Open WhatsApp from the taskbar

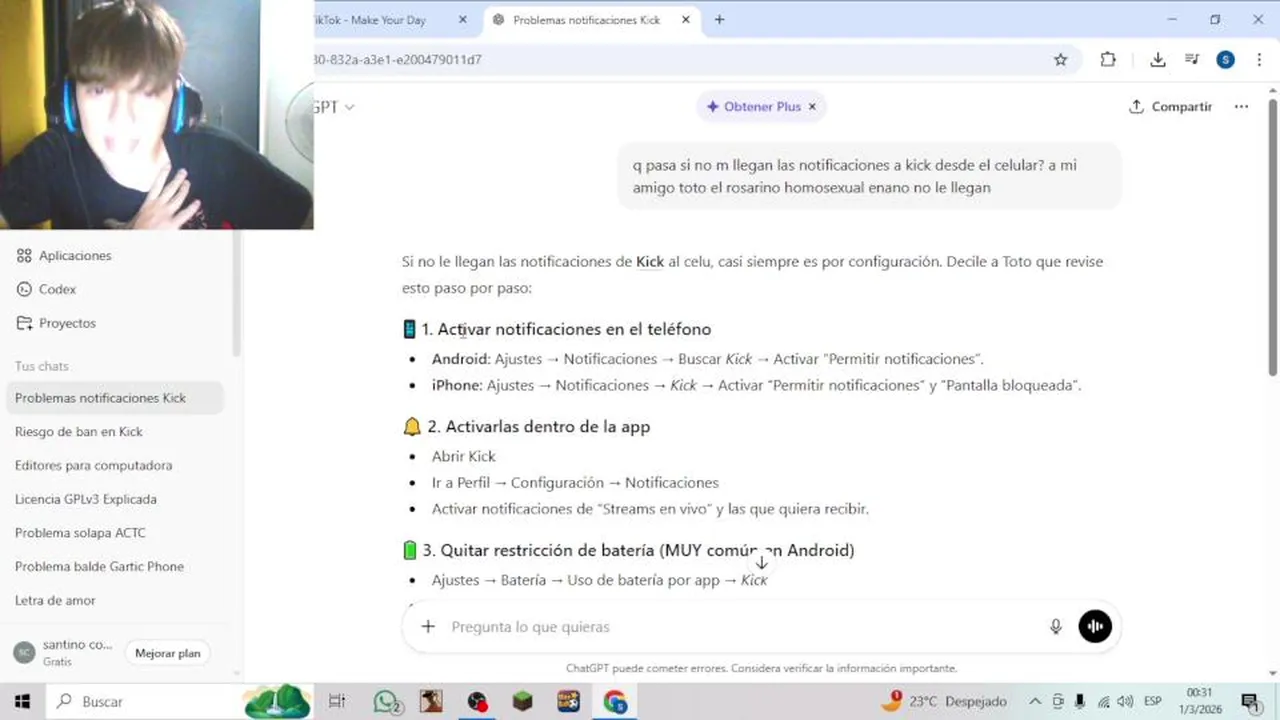pyautogui.click(x=387, y=702)
